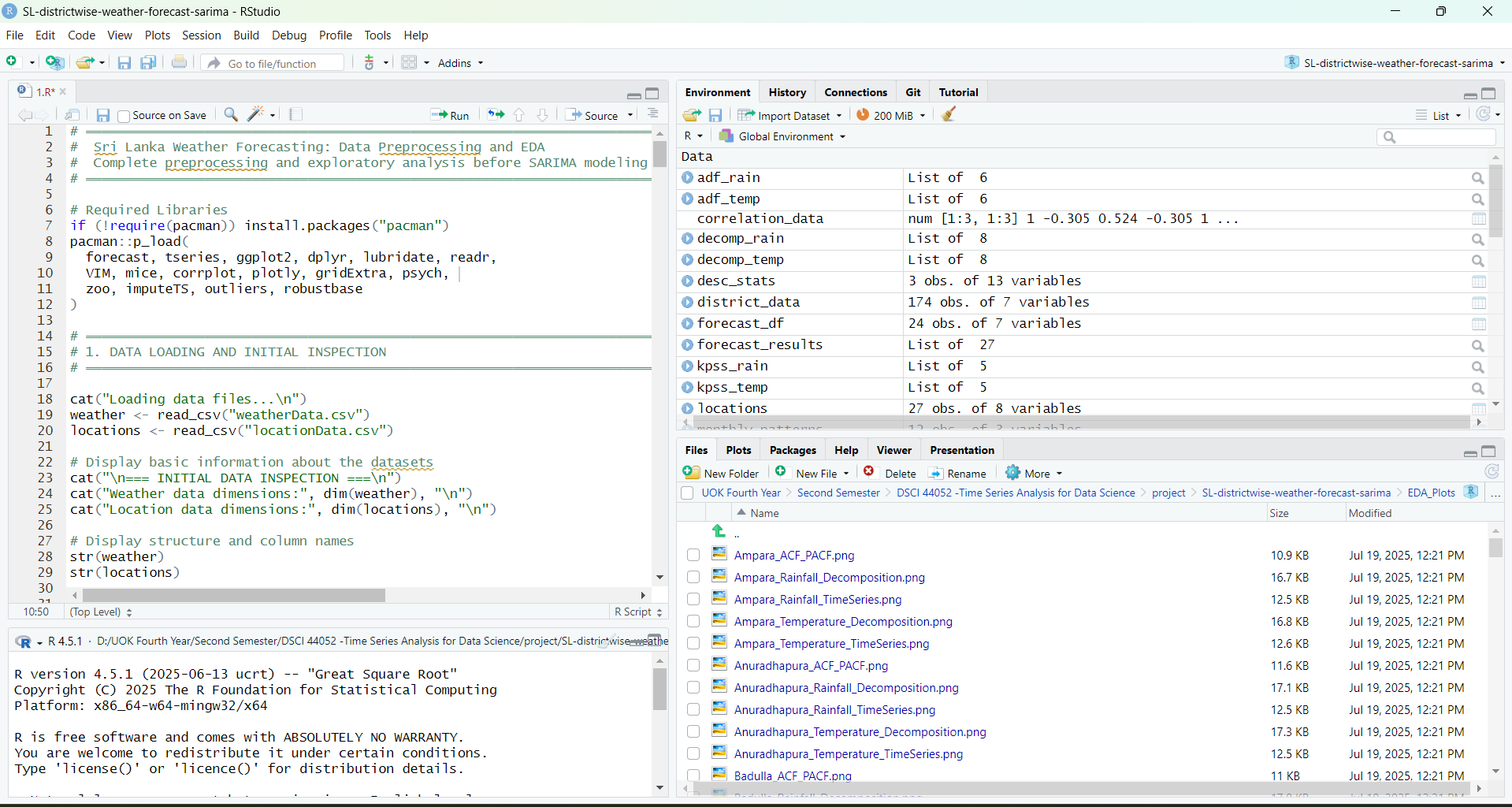Open the Addins dropdown menu
Viewport: 1512px width, 807px height.
(x=460, y=63)
